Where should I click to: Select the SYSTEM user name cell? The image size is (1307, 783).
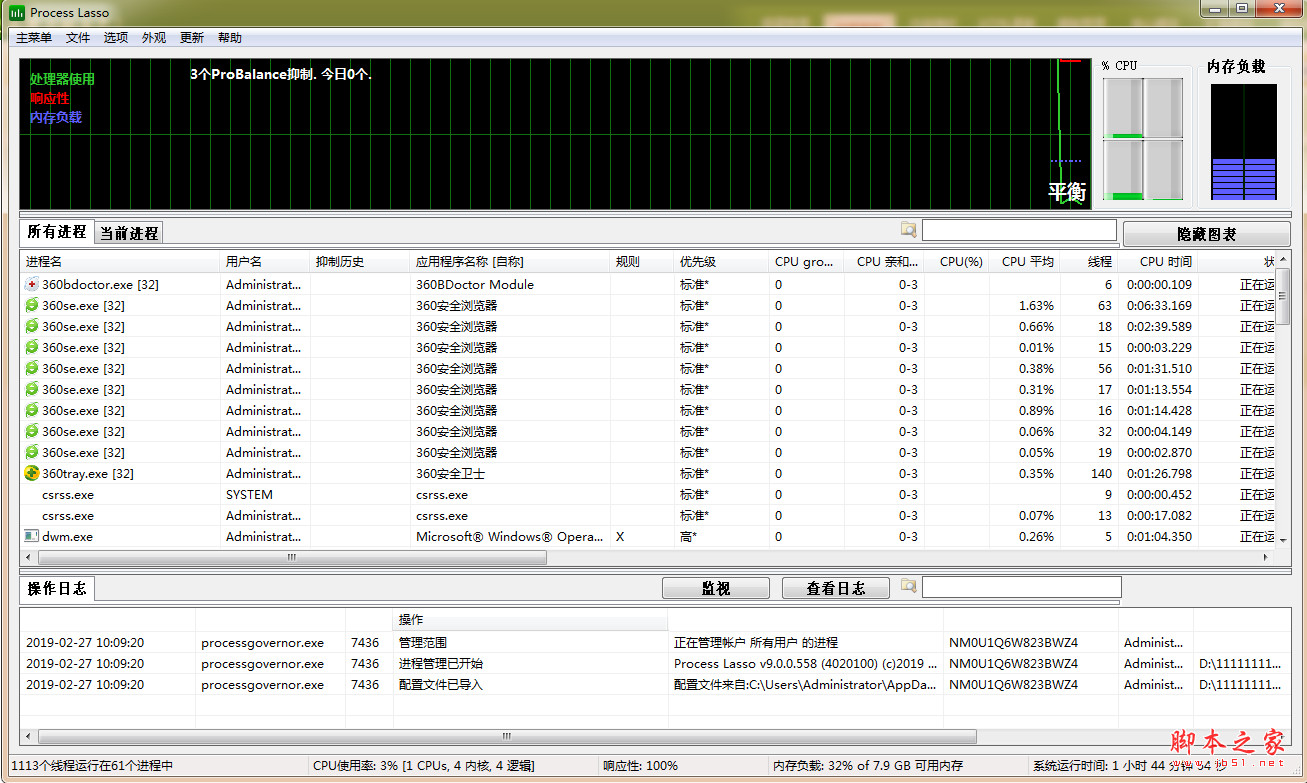tap(249, 494)
